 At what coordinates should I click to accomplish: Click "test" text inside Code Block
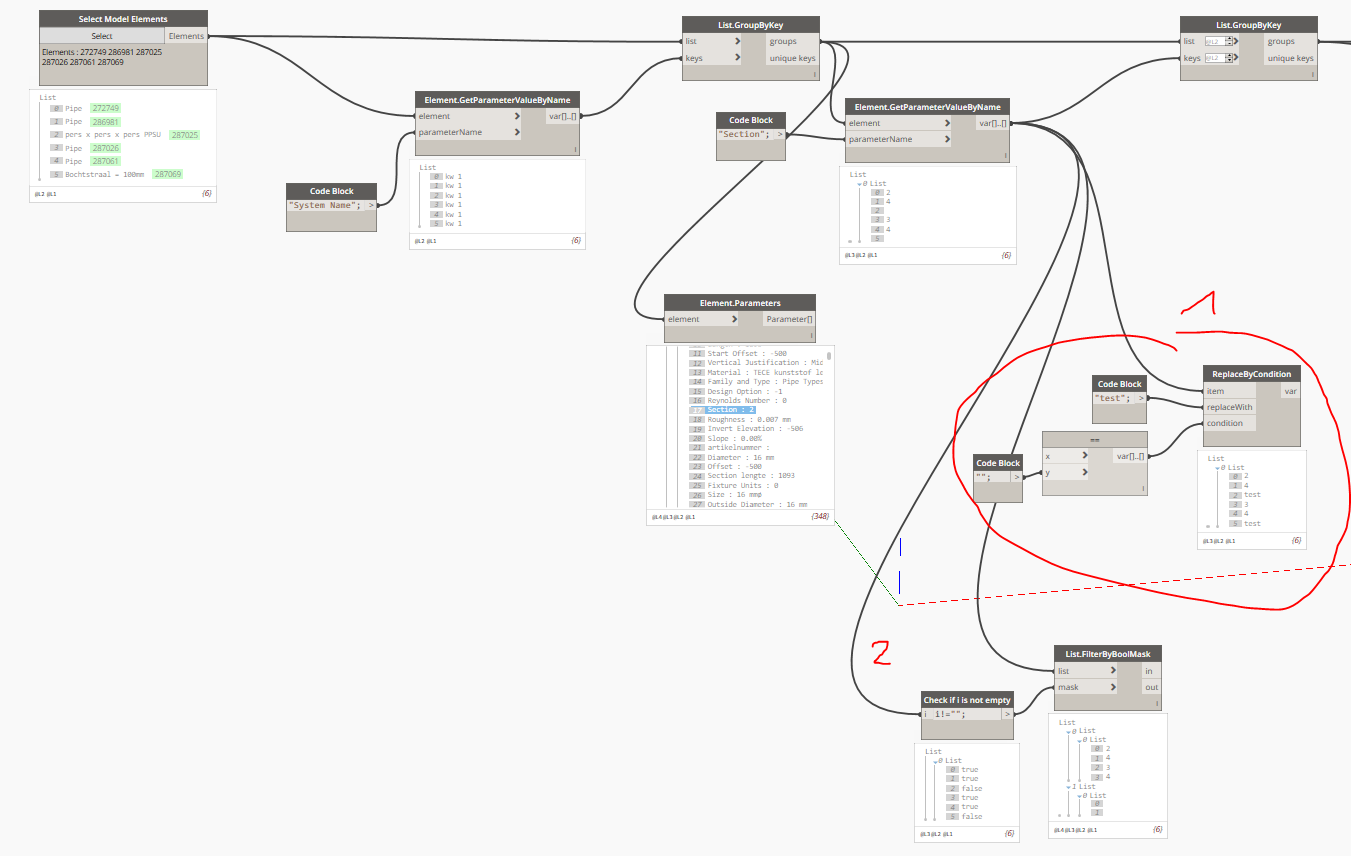(x=1110, y=398)
